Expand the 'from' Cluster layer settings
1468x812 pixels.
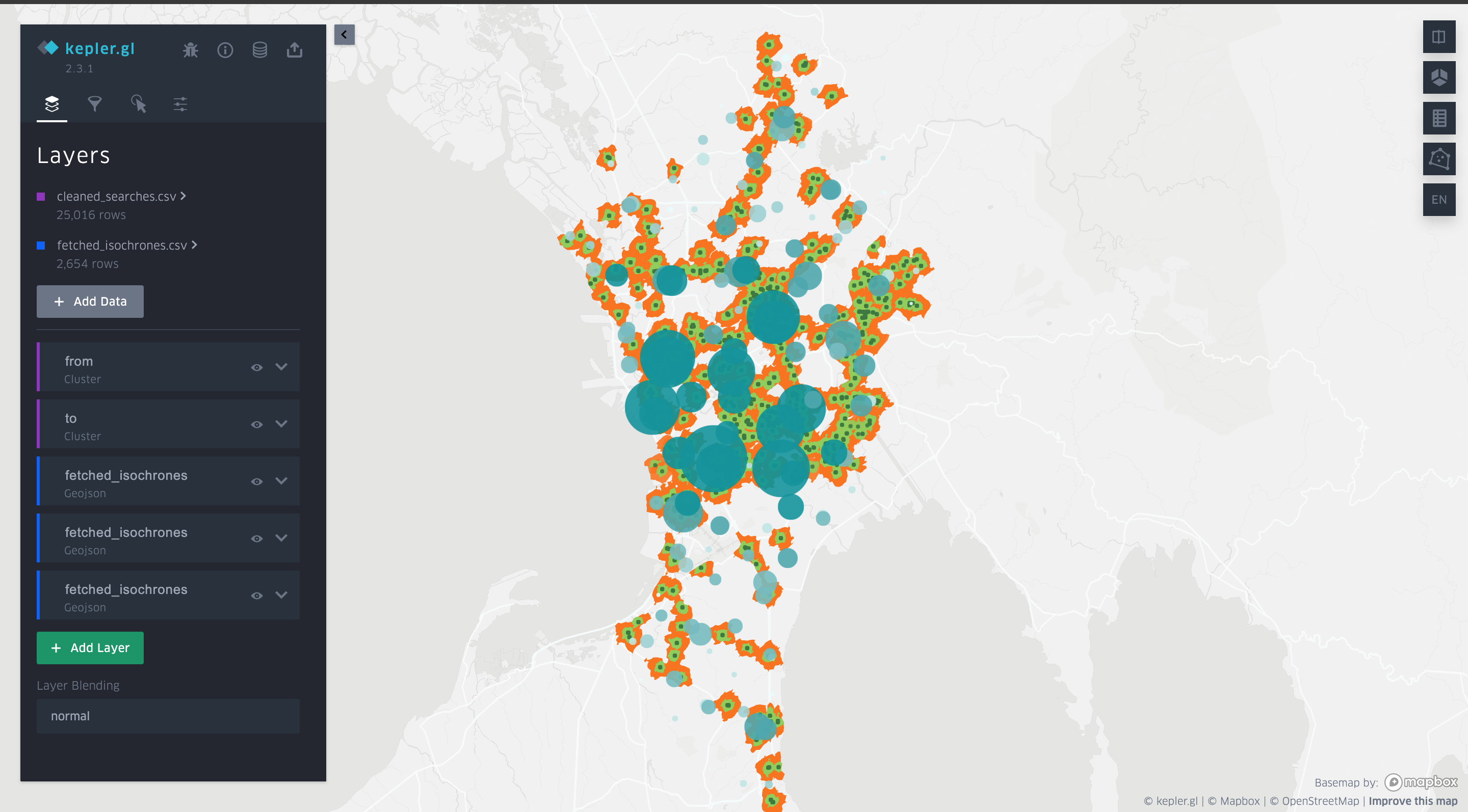point(281,367)
